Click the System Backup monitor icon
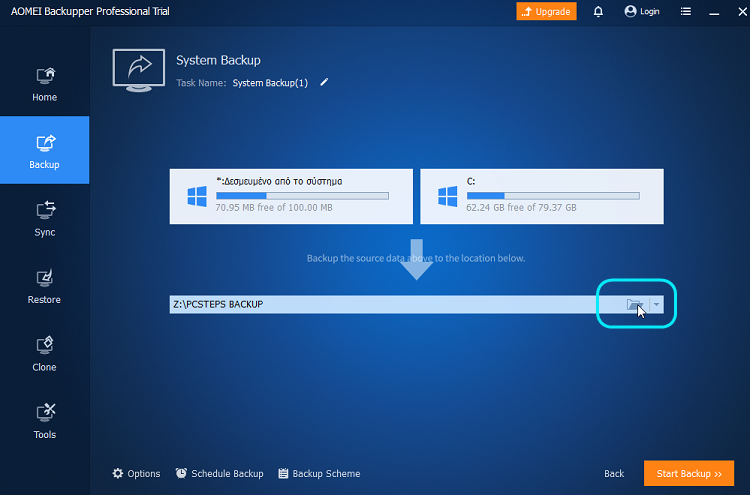The image size is (750, 495). point(139,70)
